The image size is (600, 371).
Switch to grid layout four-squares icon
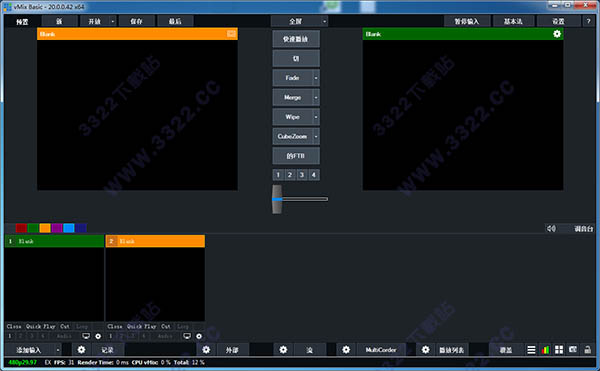click(x=559, y=350)
